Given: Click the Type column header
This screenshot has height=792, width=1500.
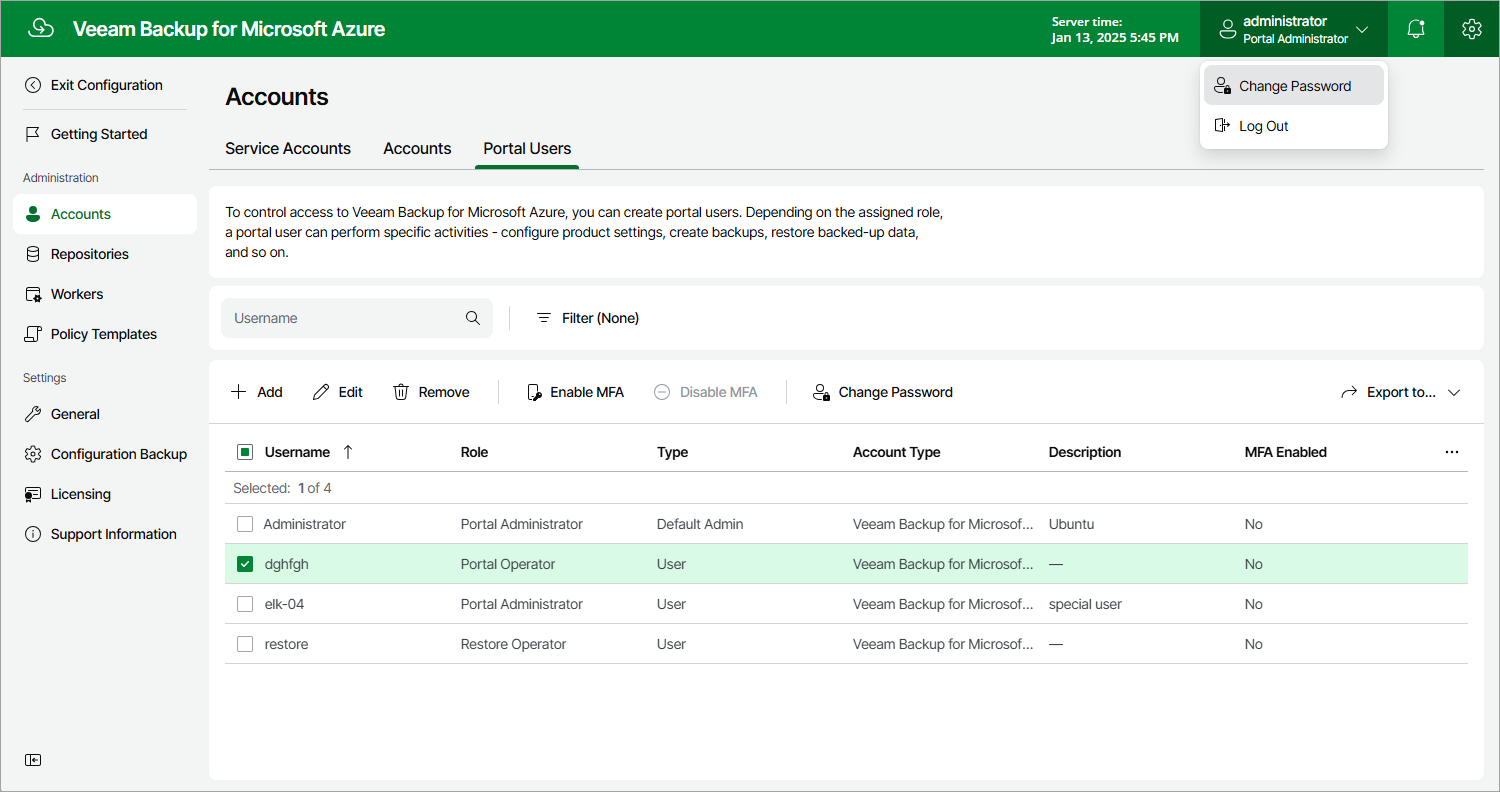Looking at the screenshot, I should coord(673,452).
